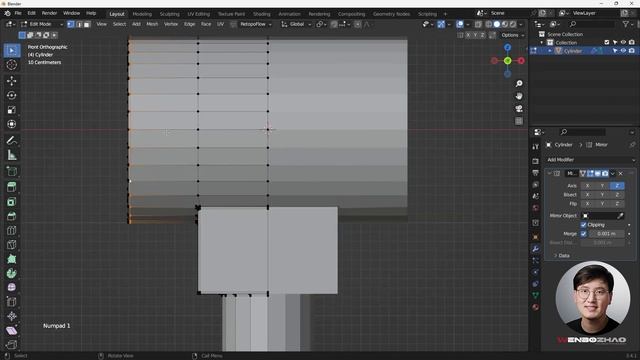Viewport: 640px width, 360px height.
Task: Toggle the Clipping checkbox
Action: tap(584, 225)
